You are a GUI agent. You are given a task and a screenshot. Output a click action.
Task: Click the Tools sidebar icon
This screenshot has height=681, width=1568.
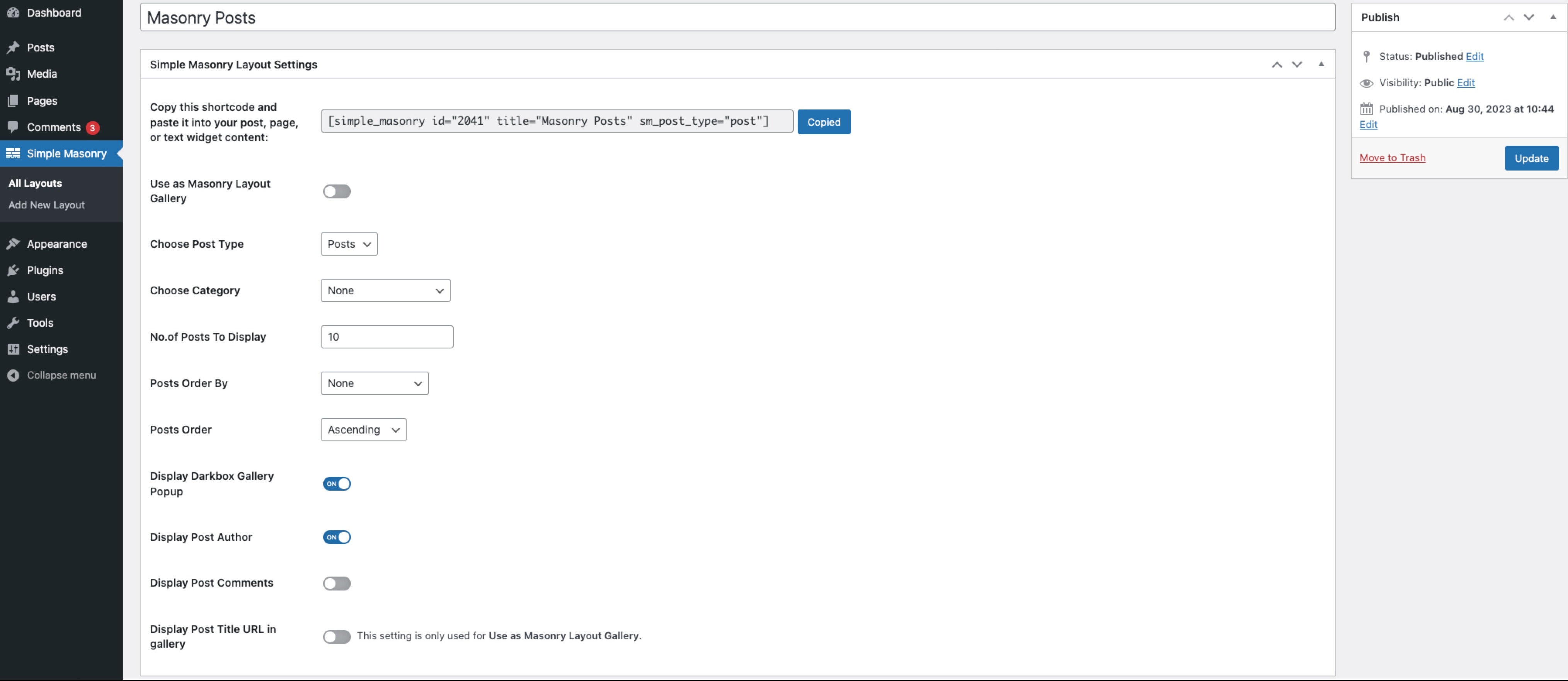coord(13,322)
